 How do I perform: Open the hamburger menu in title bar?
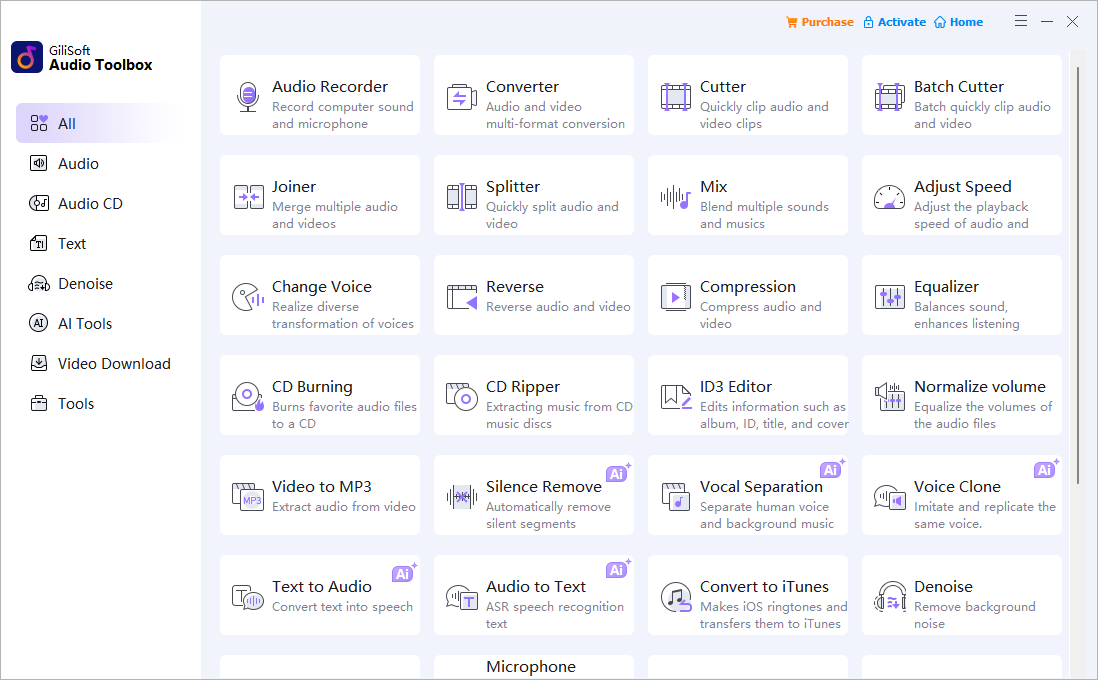(x=1021, y=21)
